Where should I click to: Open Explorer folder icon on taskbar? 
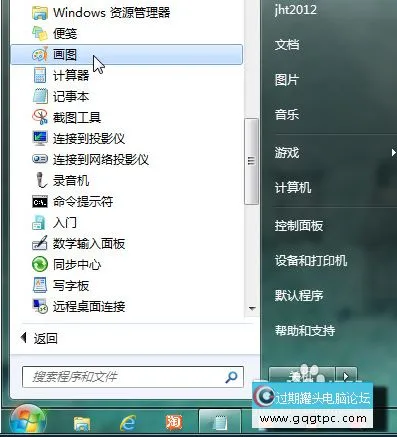[x=82, y=423]
